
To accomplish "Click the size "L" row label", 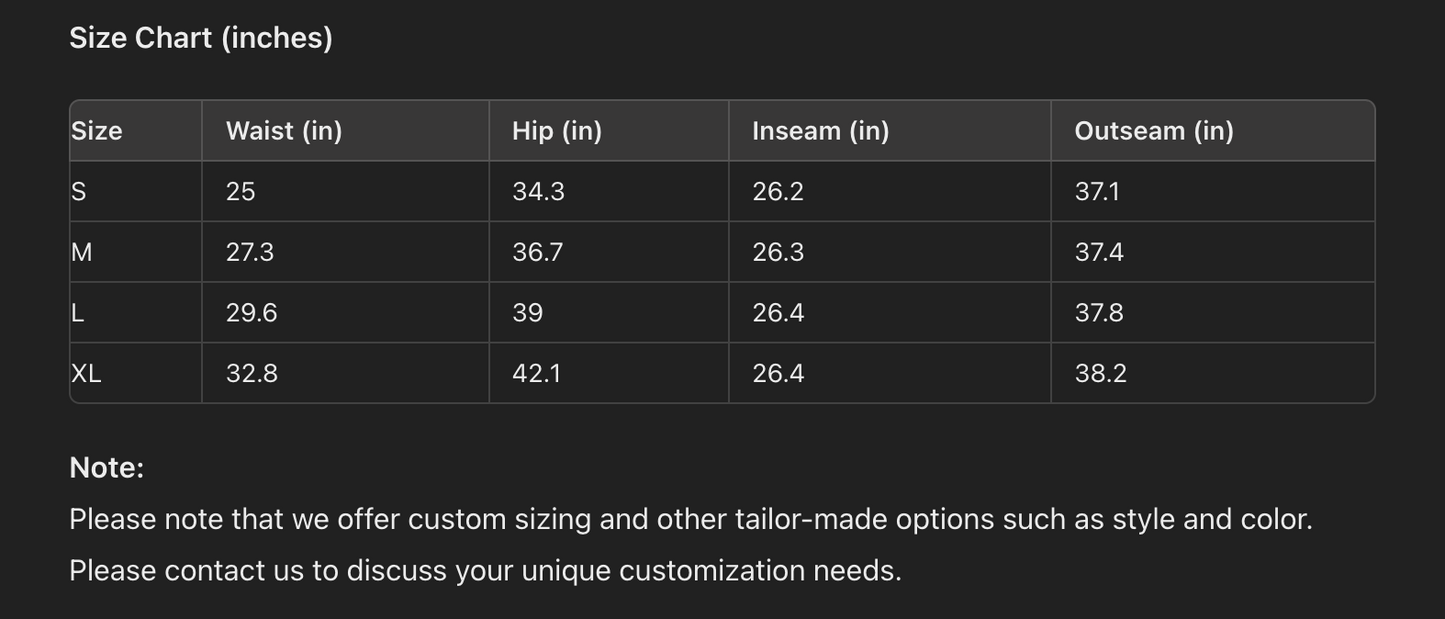I will tap(78, 313).
